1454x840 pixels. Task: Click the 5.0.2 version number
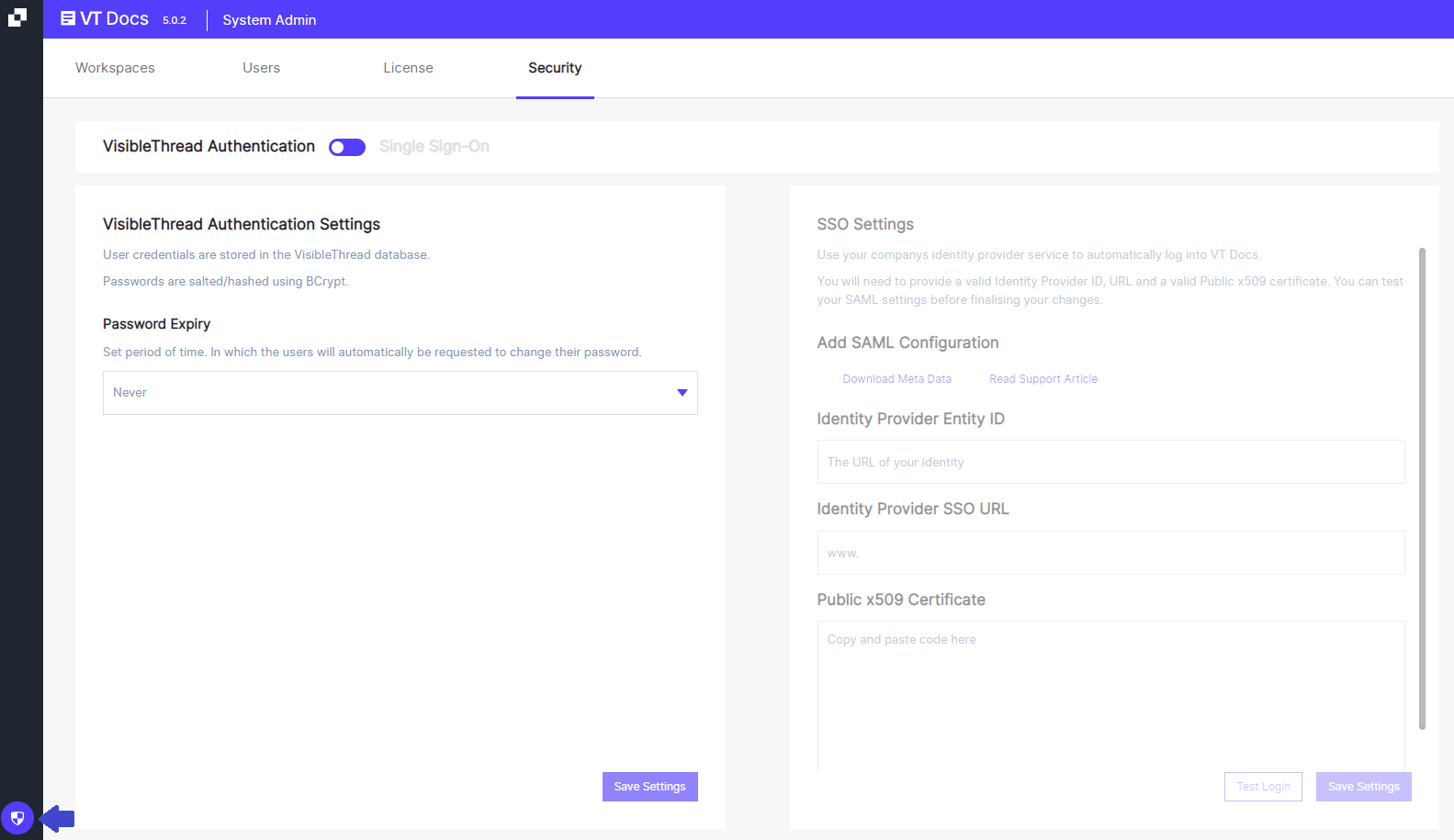click(x=175, y=20)
